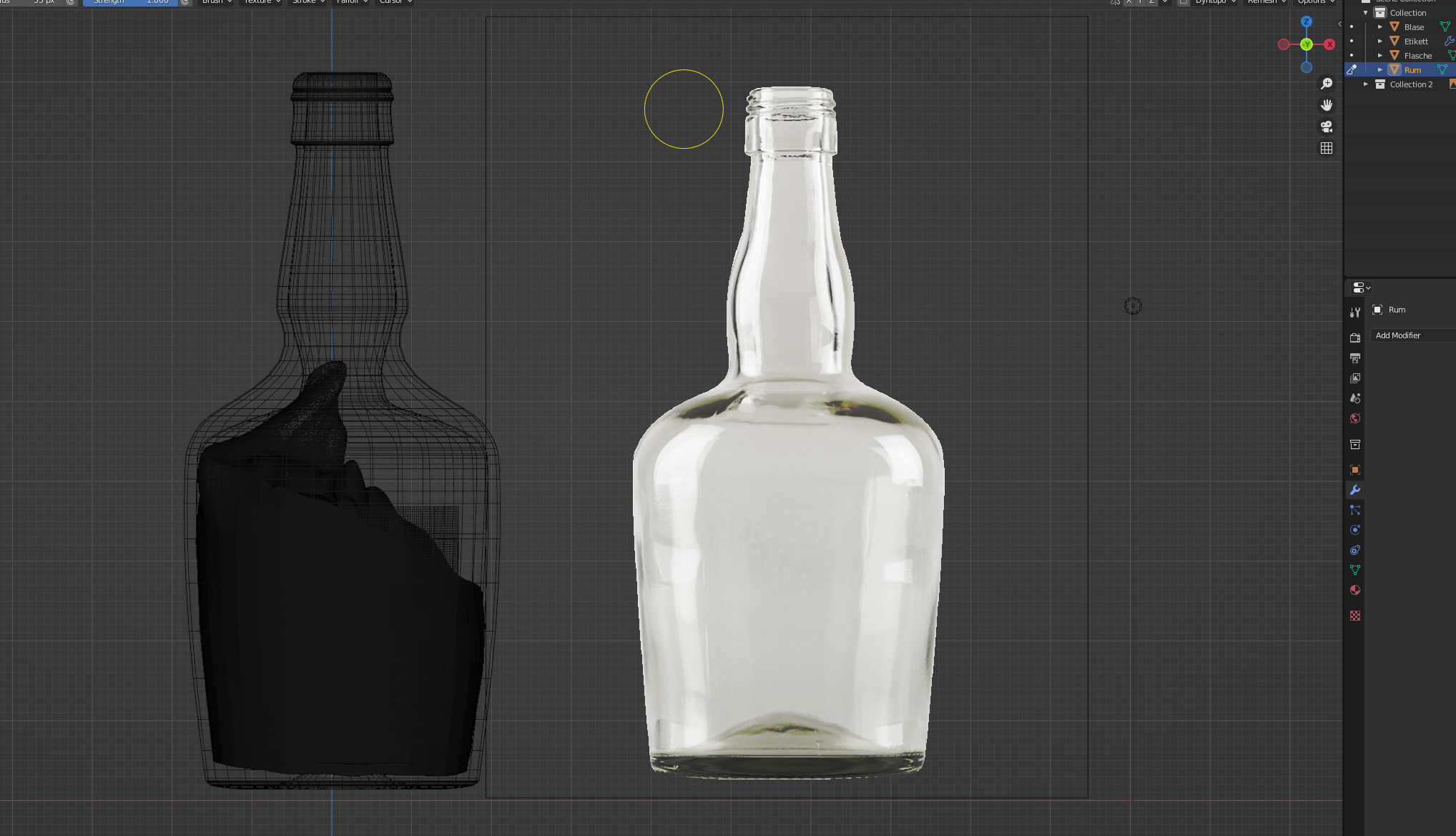Click the pan view hand icon
The image size is (1456, 836).
pos(1327,105)
